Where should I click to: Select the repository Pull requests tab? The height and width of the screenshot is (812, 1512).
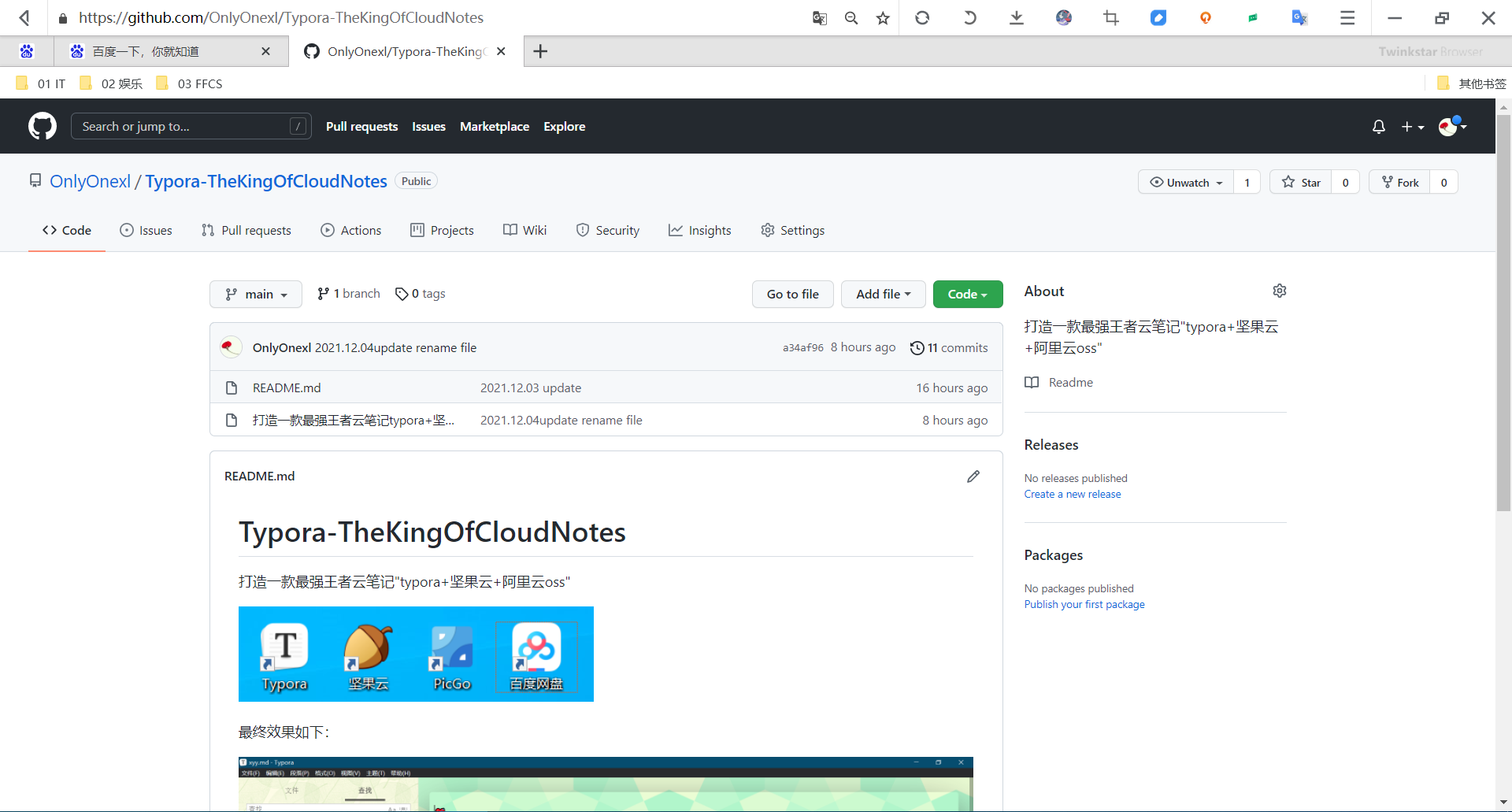point(246,230)
